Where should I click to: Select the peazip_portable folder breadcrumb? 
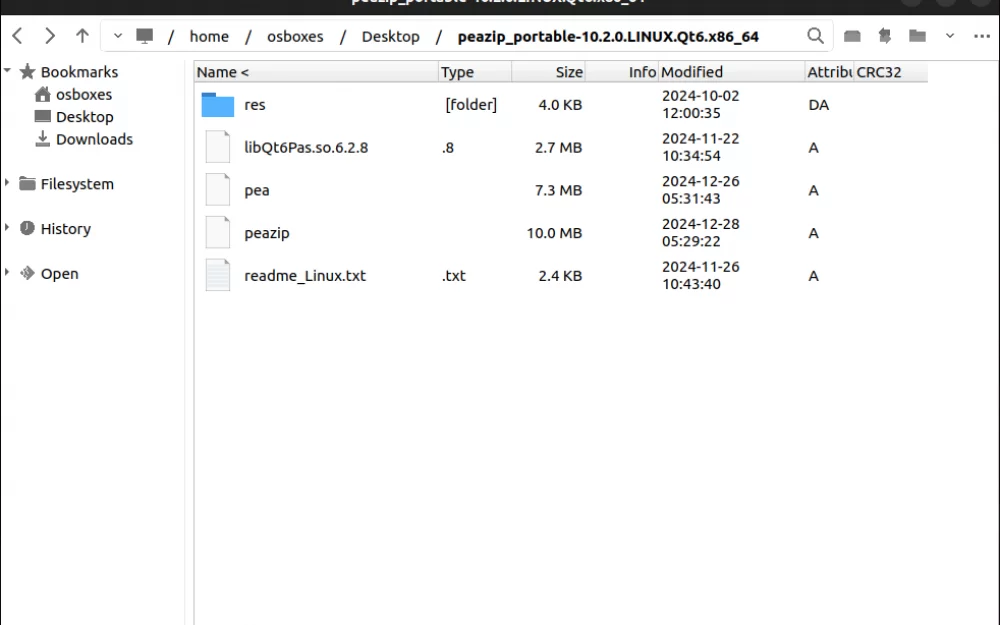(x=608, y=36)
